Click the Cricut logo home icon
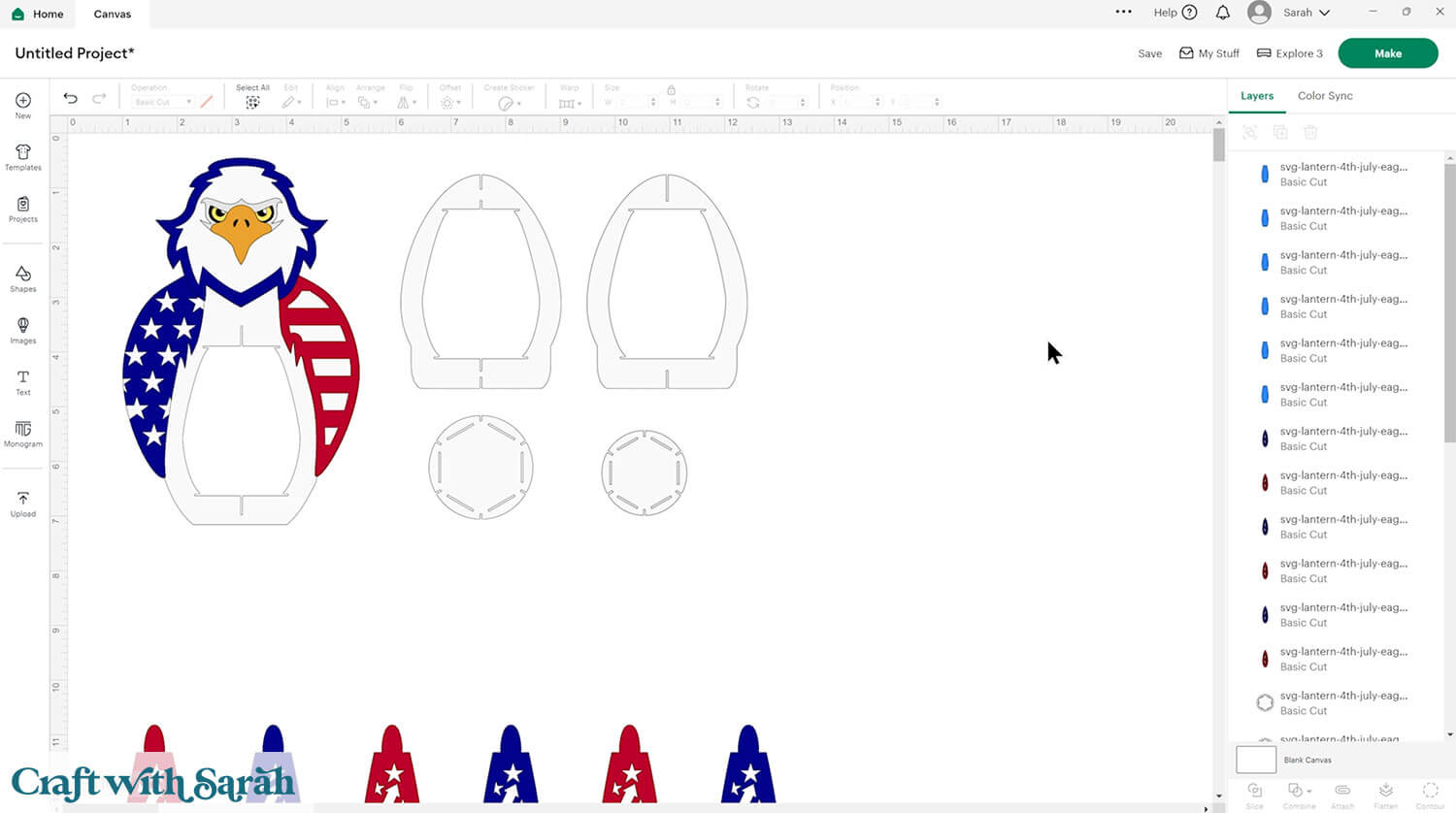1456x813 pixels. [x=17, y=14]
